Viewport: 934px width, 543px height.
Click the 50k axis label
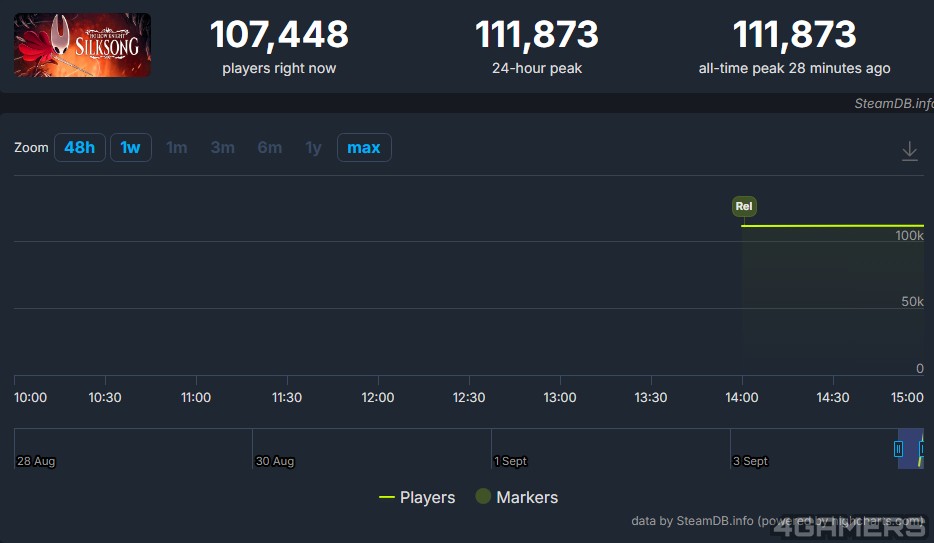(x=913, y=301)
